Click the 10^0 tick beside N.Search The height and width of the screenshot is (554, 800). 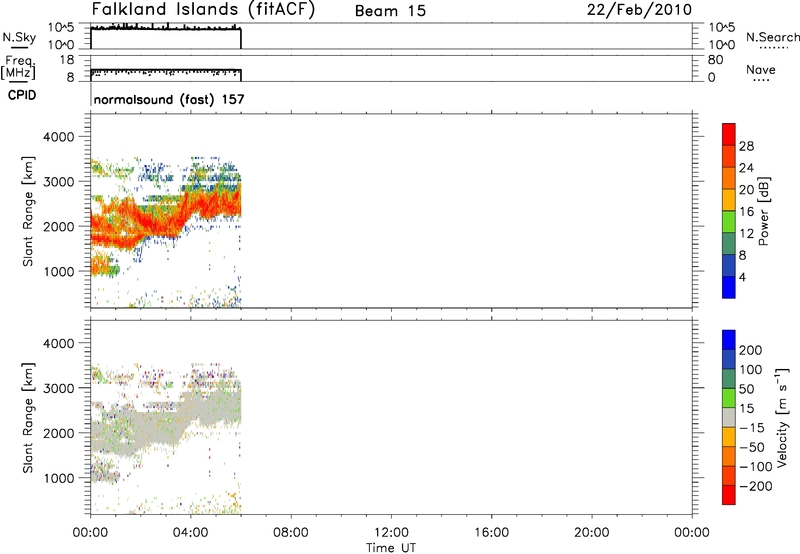click(x=721, y=45)
